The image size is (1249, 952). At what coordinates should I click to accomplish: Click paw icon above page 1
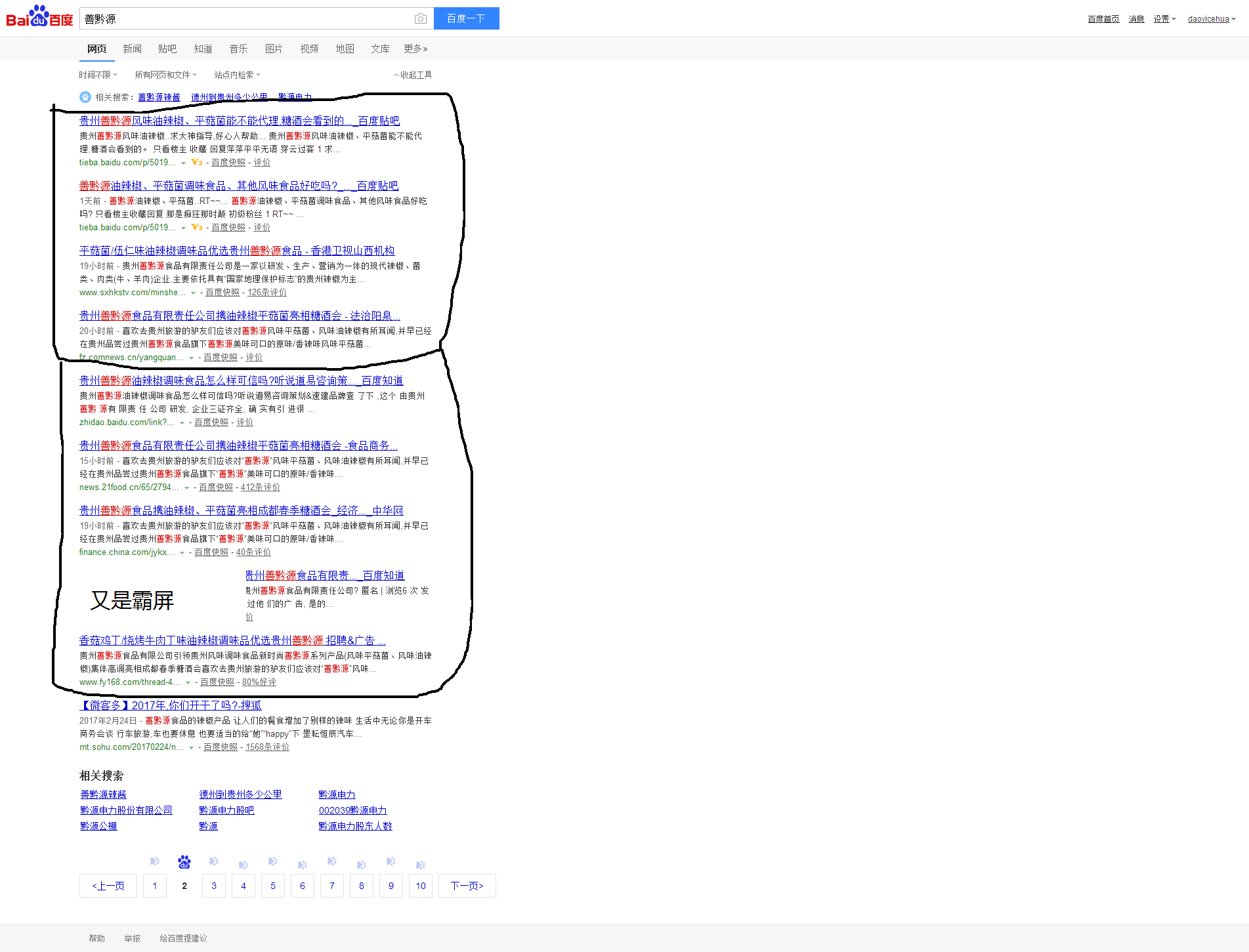point(155,861)
